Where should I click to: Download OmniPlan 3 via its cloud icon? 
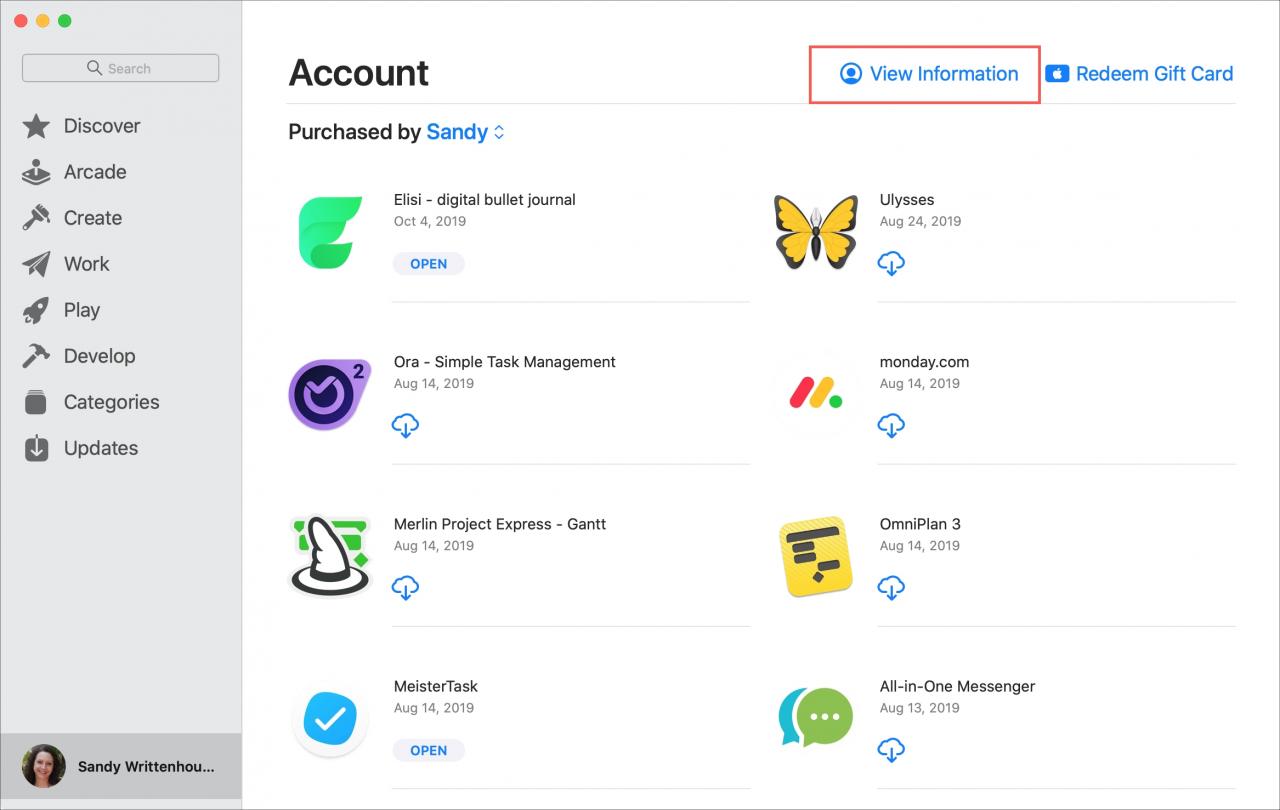[891, 588]
